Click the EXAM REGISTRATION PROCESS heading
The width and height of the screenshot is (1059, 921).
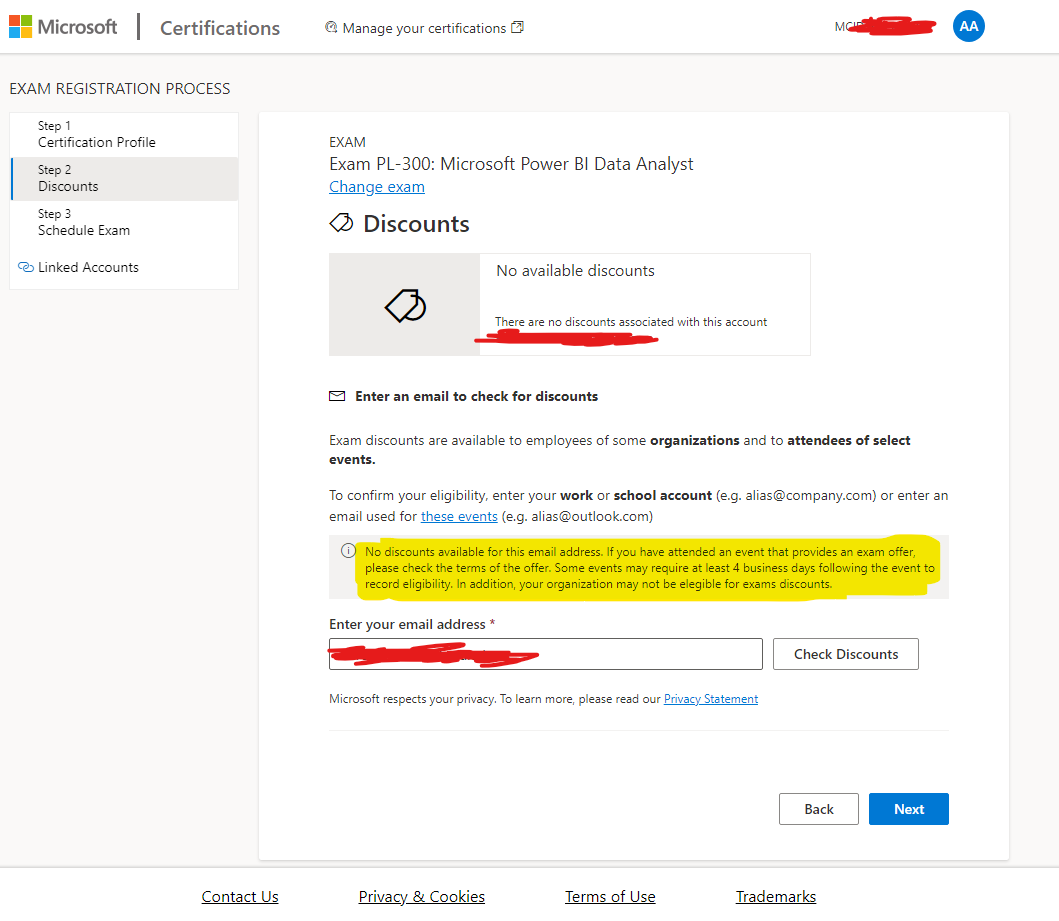pos(120,89)
